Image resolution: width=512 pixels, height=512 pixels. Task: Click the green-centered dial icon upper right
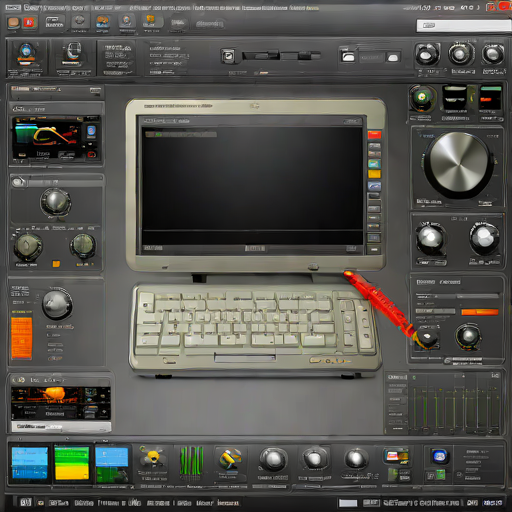click(x=422, y=98)
